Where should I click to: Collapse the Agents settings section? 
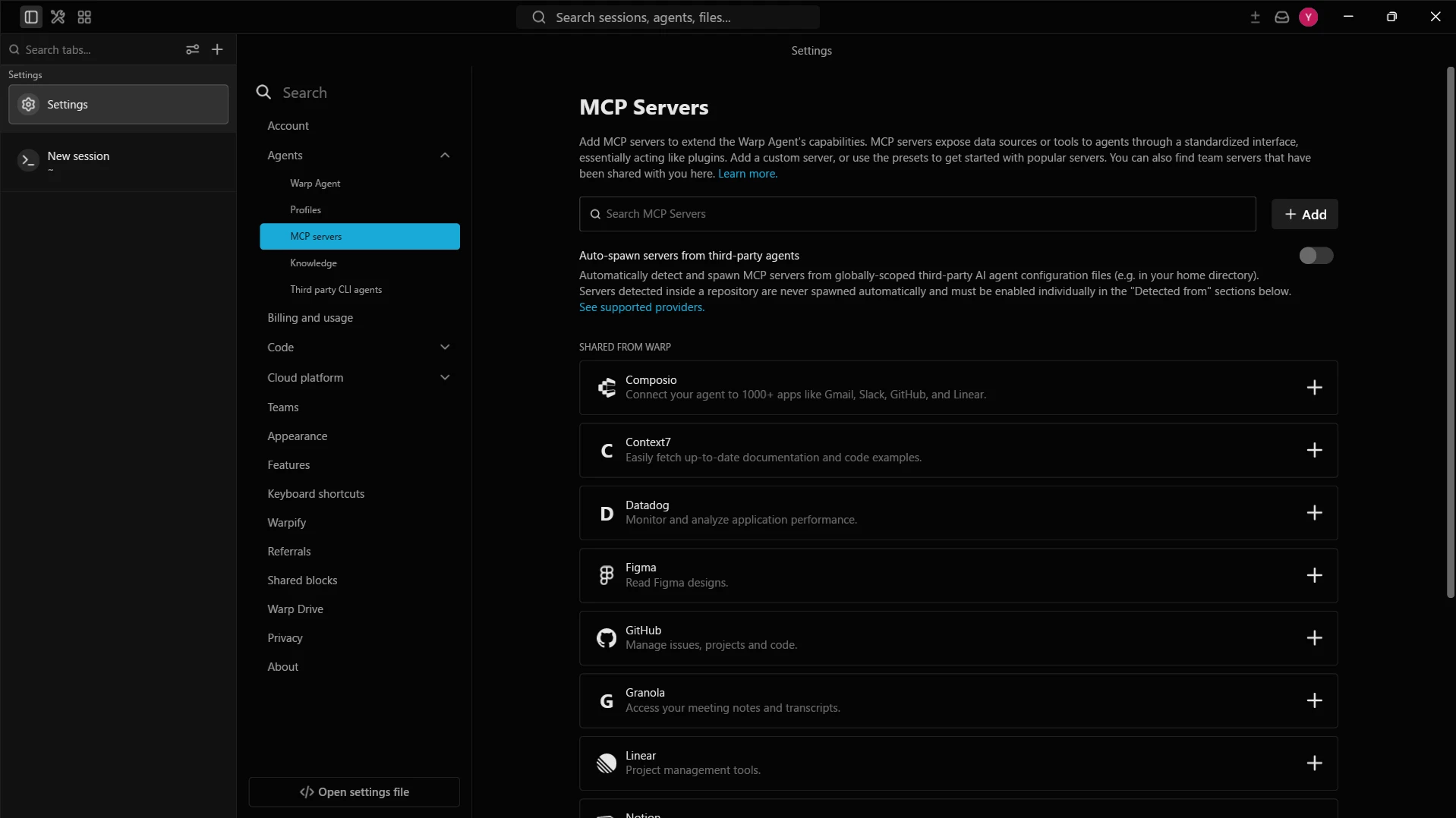coord(445,156)
